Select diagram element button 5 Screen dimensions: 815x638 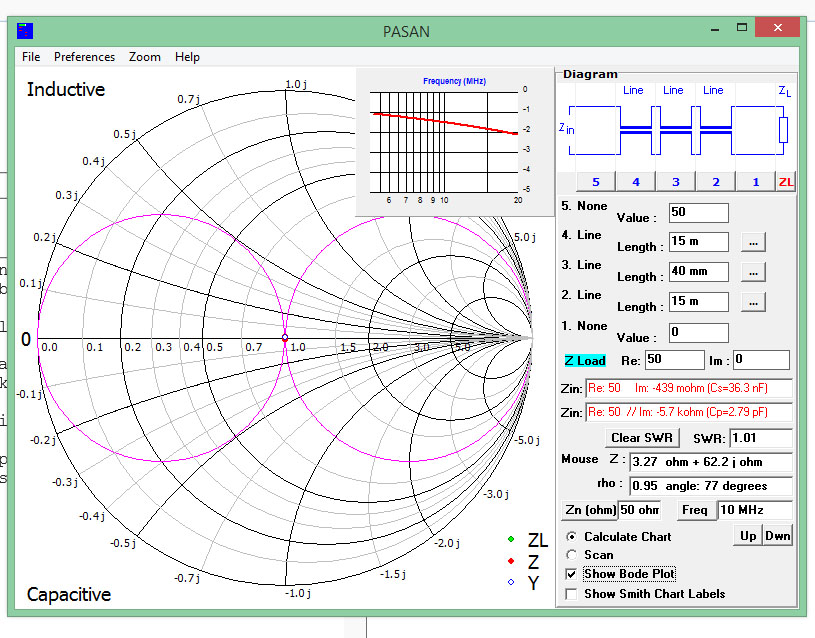pyautogui.click(x=596, y=182)
